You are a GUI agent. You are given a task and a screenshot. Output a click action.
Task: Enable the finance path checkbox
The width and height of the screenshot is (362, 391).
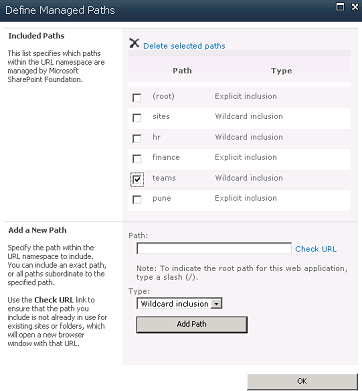coord(137,159)
